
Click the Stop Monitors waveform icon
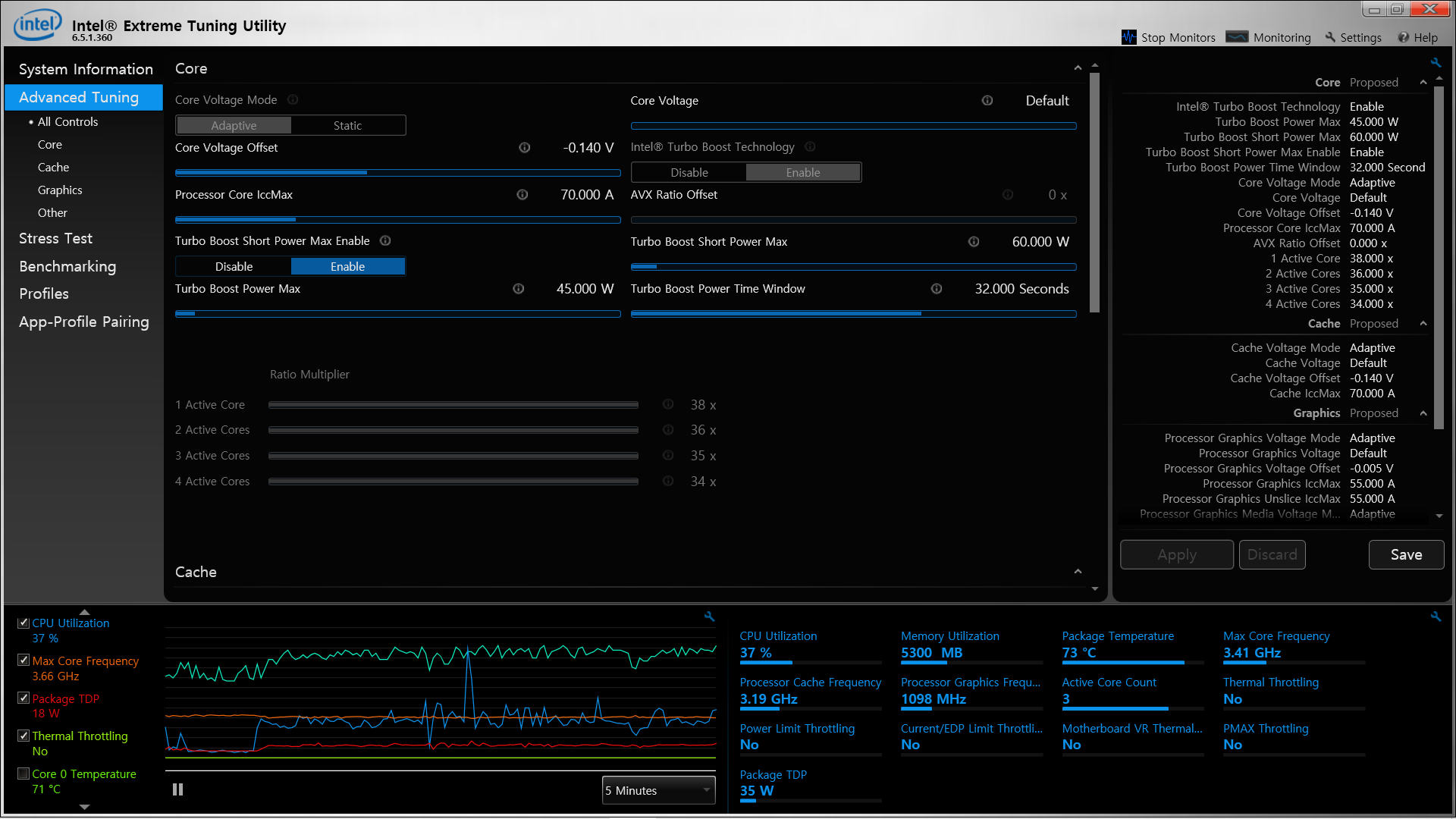click(x=1129, y=37)
